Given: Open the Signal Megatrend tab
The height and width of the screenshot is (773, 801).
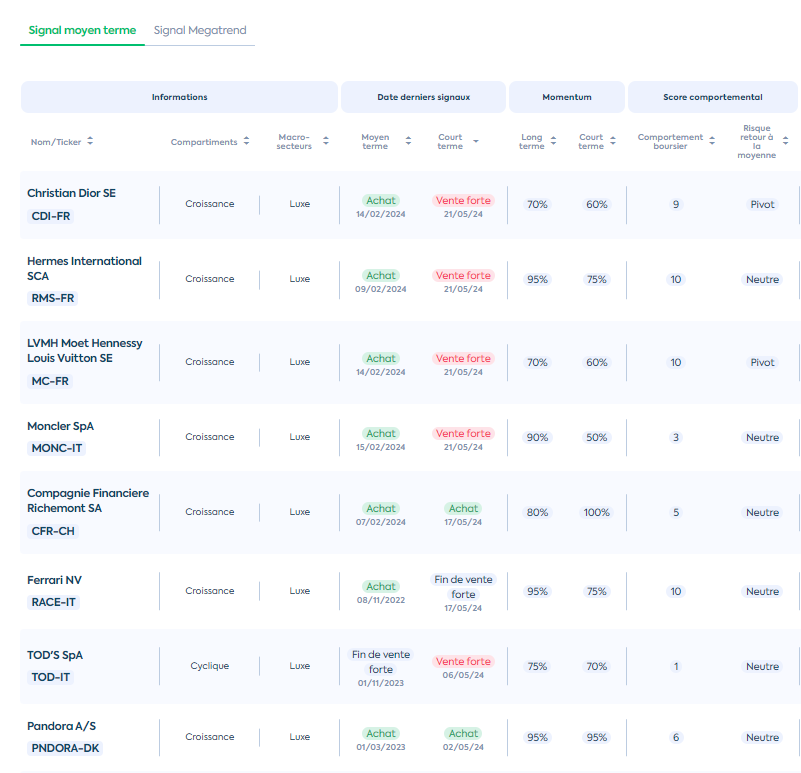Looking at the screenshot, I should point(200,30).
